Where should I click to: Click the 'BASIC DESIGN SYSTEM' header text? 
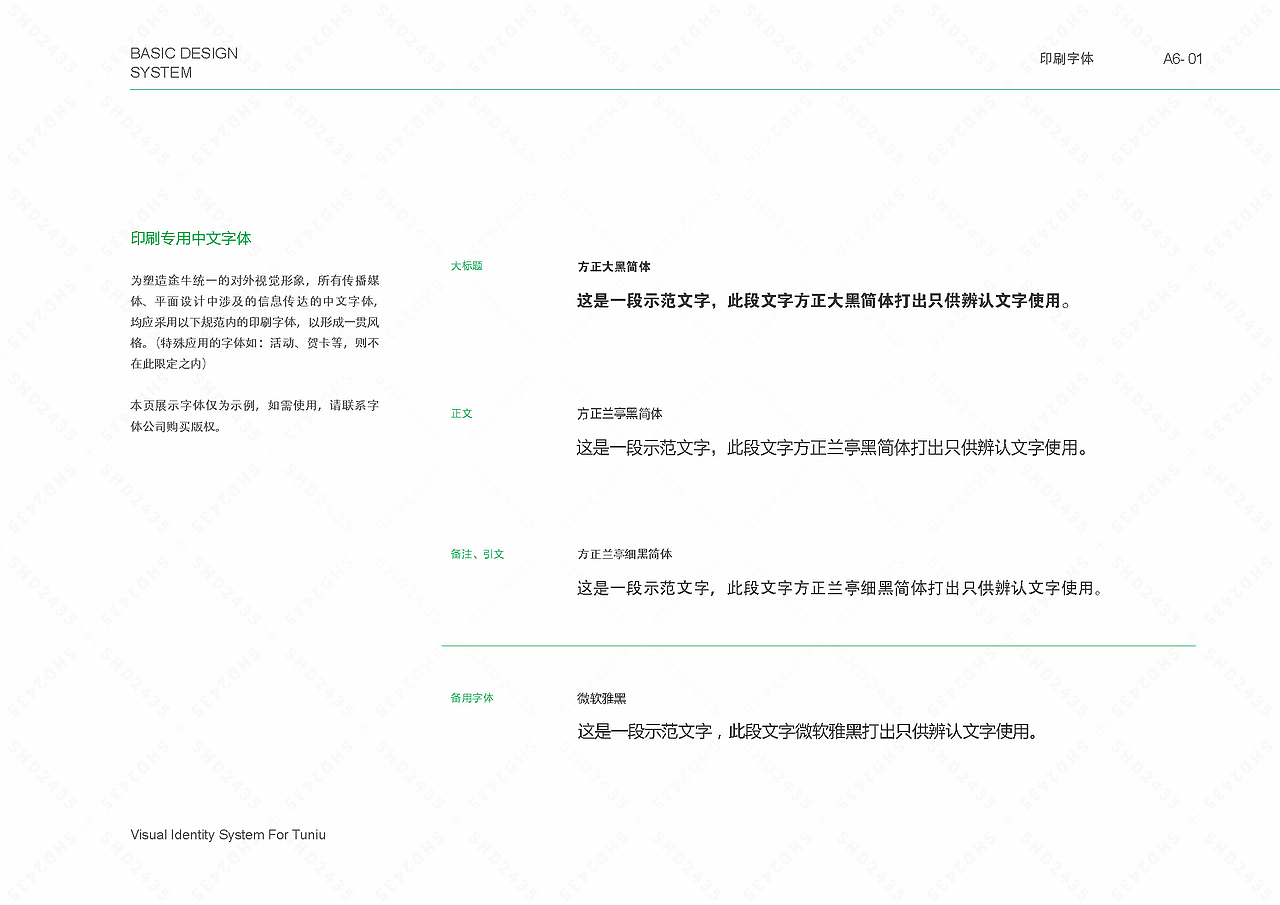click(x=184, y=63)
